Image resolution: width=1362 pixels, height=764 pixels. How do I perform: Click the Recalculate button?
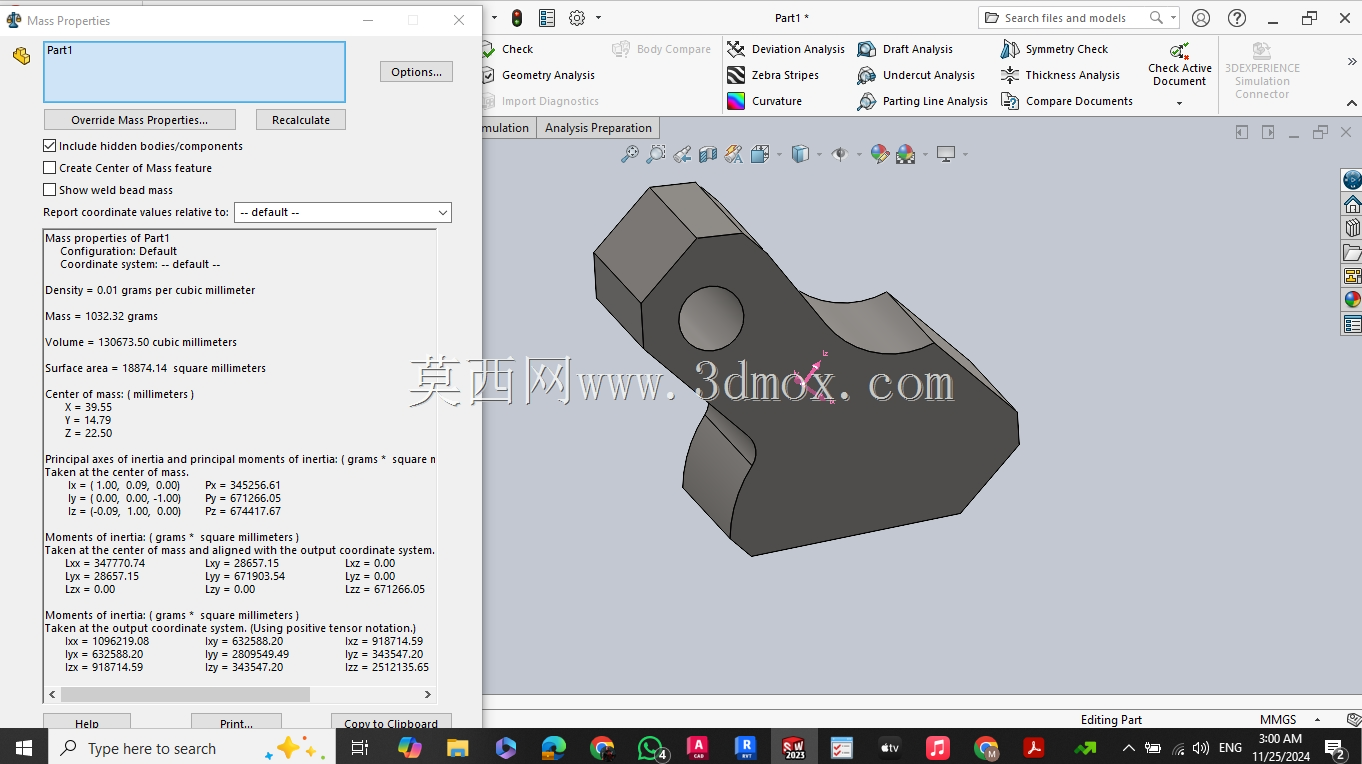coord(301,120)
